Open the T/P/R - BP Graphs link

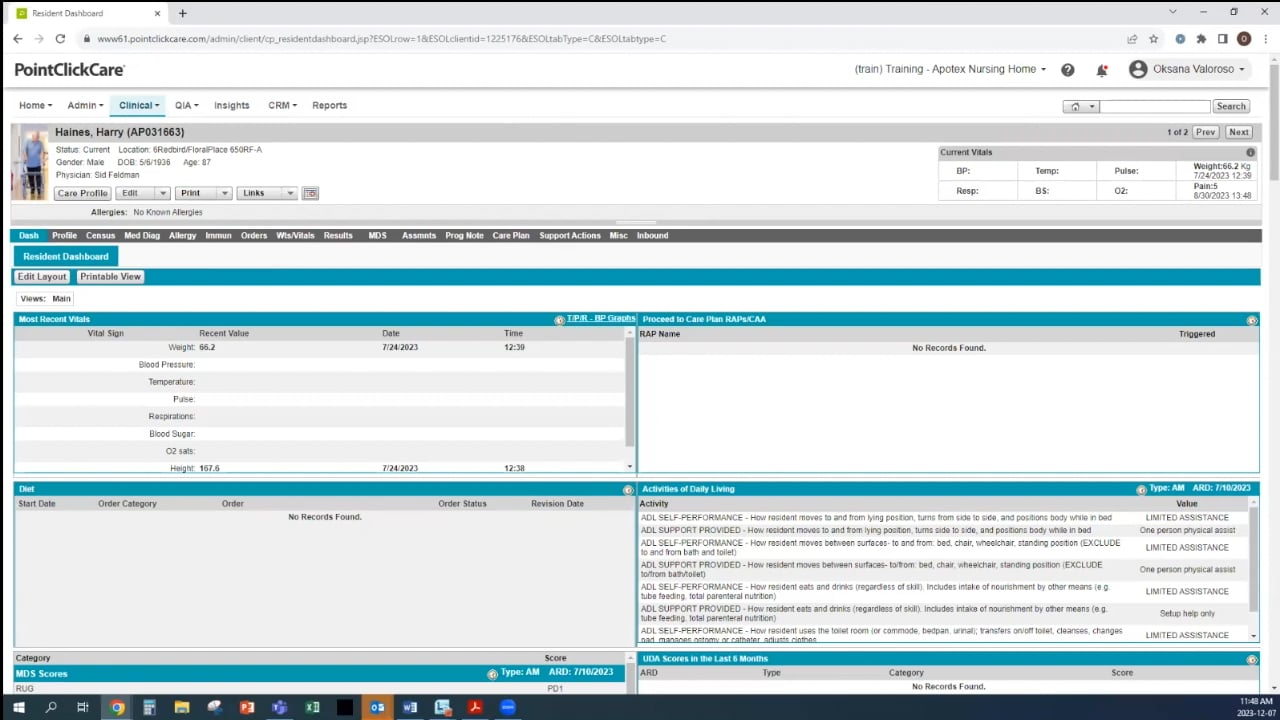(x=600, y=319)
